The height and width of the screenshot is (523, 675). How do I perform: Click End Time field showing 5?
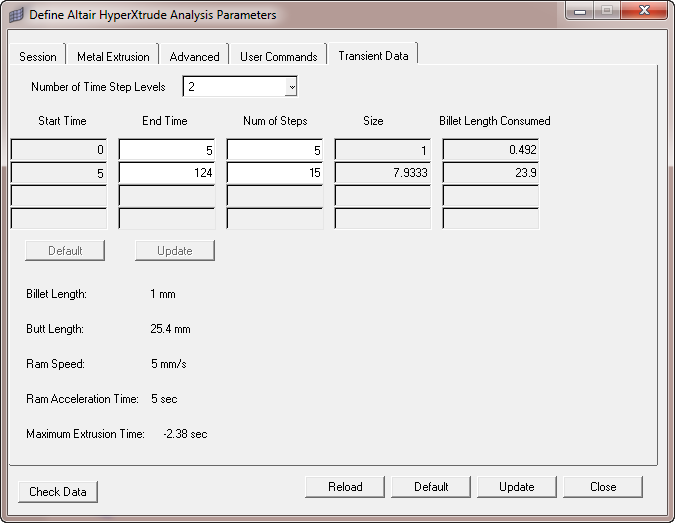tap(166, 150)
